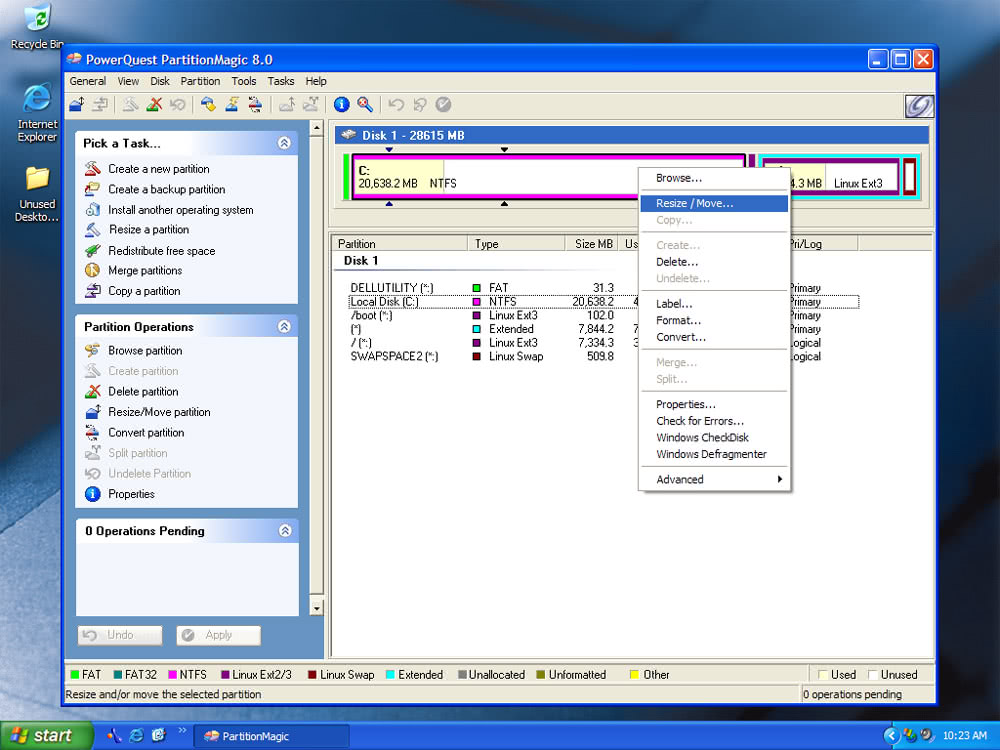Screen dimensions: 1000x750
Task: Click the Create a backup partition task
Action: [155, 189]
